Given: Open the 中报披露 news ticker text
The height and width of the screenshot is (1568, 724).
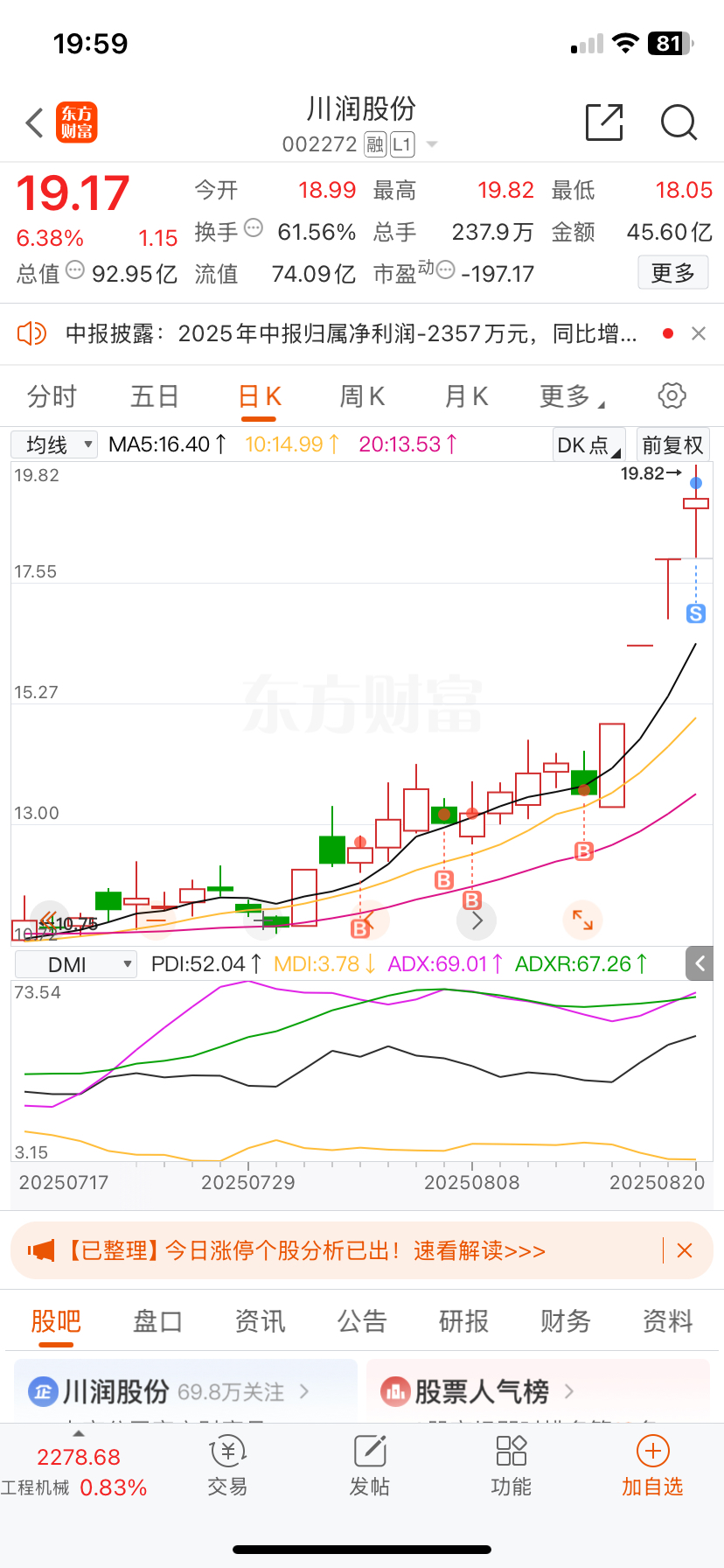Looking at the screenshot, I should coord(352,333).
